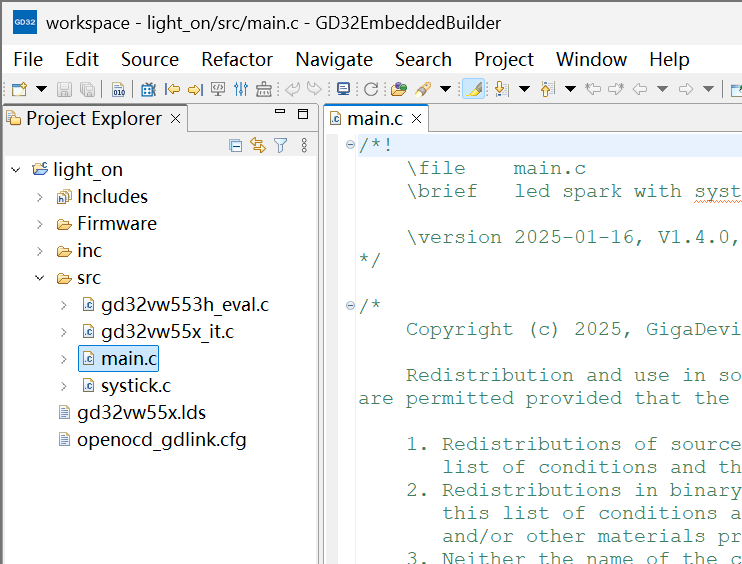Click the yellow left-arrow-to-bar icon
Image resolution: width=742 pixels, height=564 pixels.
click(172, 89)
